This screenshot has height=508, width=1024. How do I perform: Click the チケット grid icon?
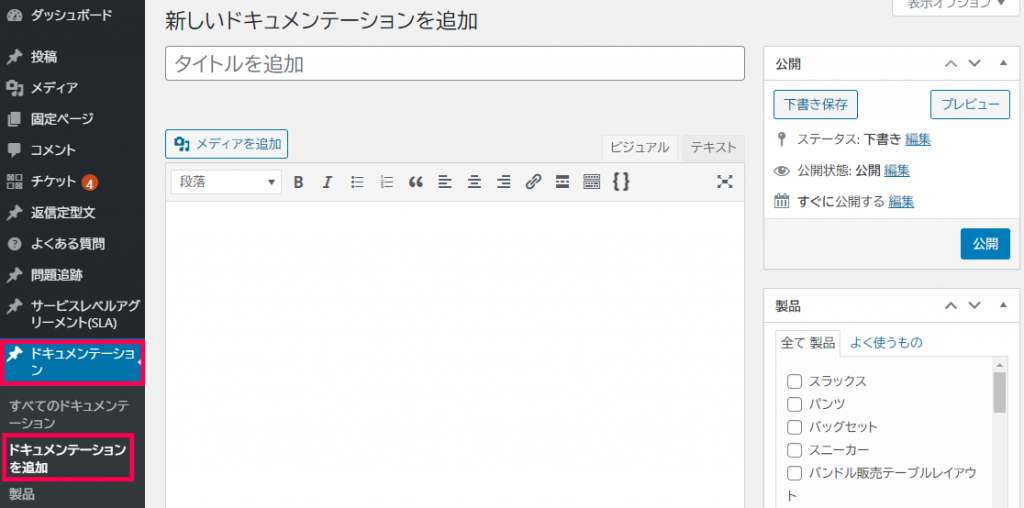(x=14, y=182)
